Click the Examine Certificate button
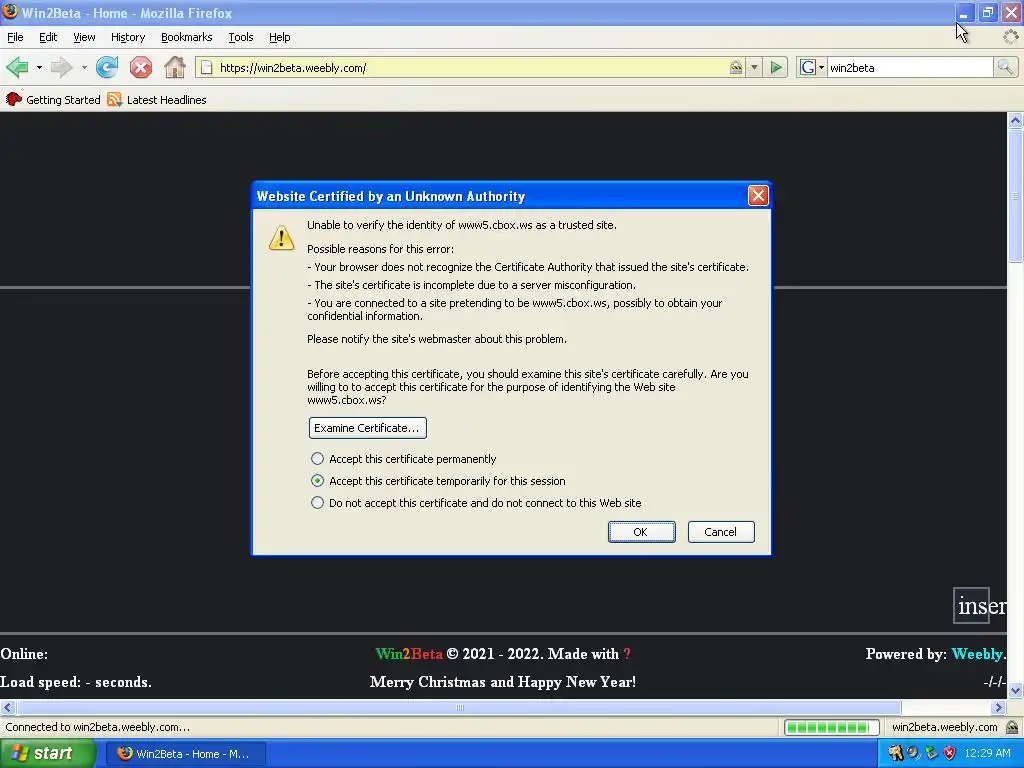The height and width of the screenshot is (768, 1024). (368, 428)
